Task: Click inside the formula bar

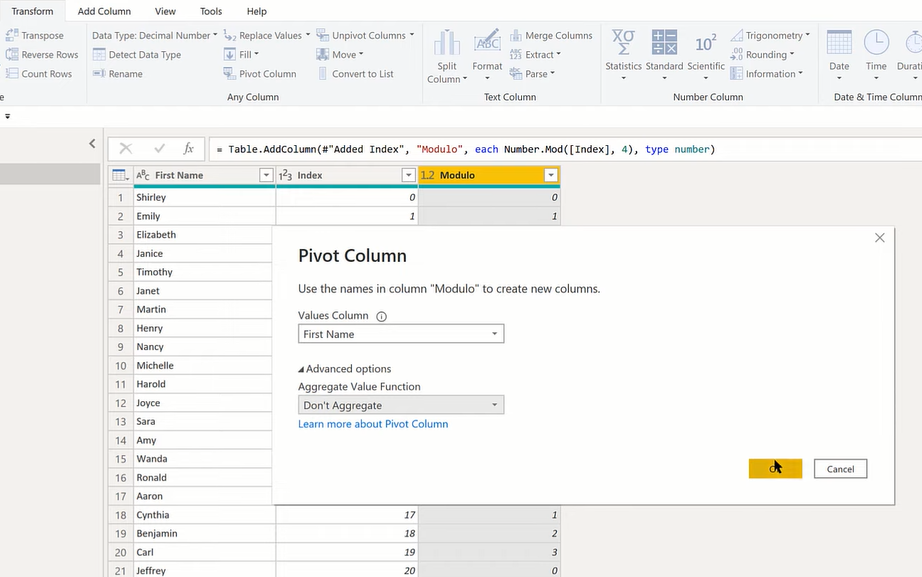Action: [x=564, y=149]
